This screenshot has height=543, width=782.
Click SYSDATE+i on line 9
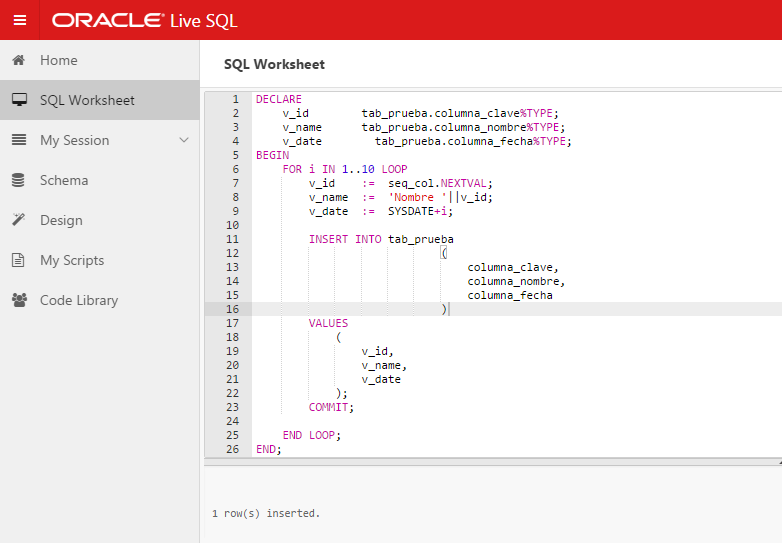(x=420, y=211)
